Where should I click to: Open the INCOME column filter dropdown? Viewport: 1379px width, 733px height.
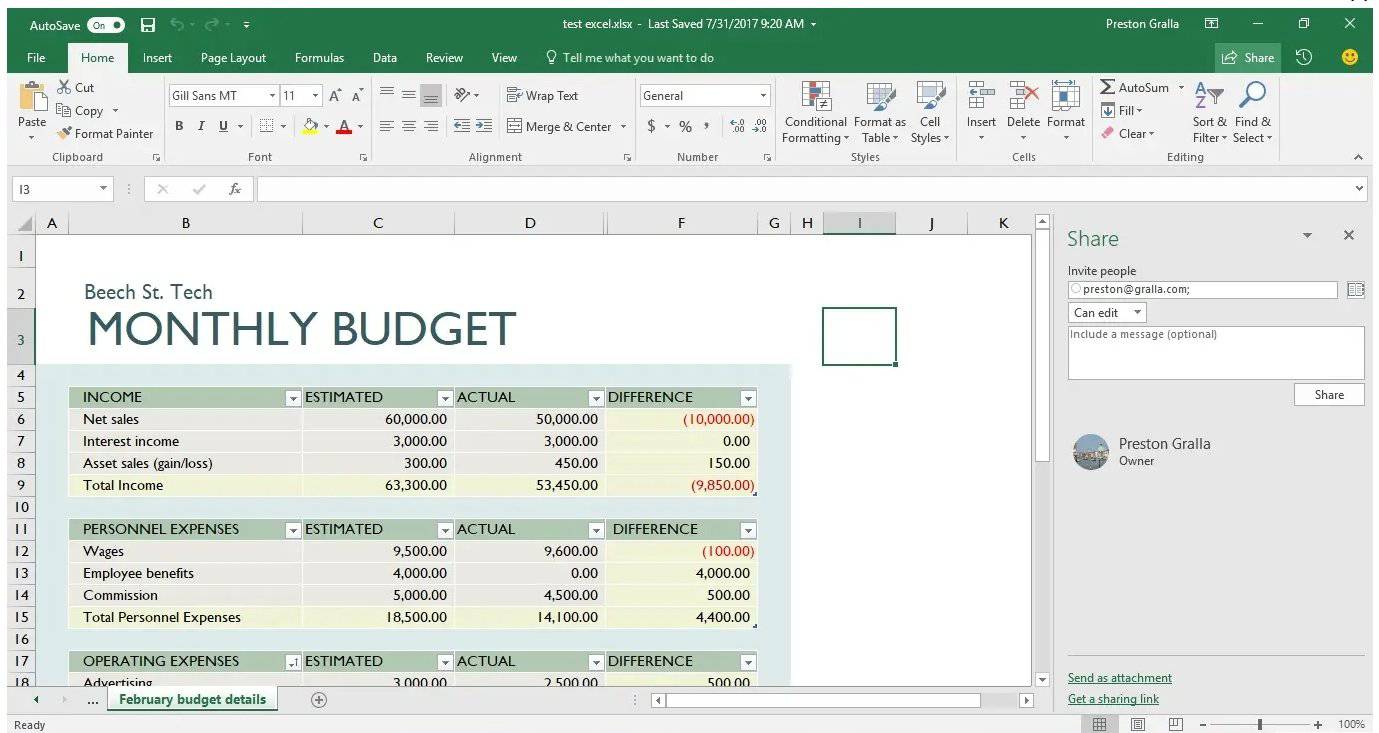click(x=293, y=397)
